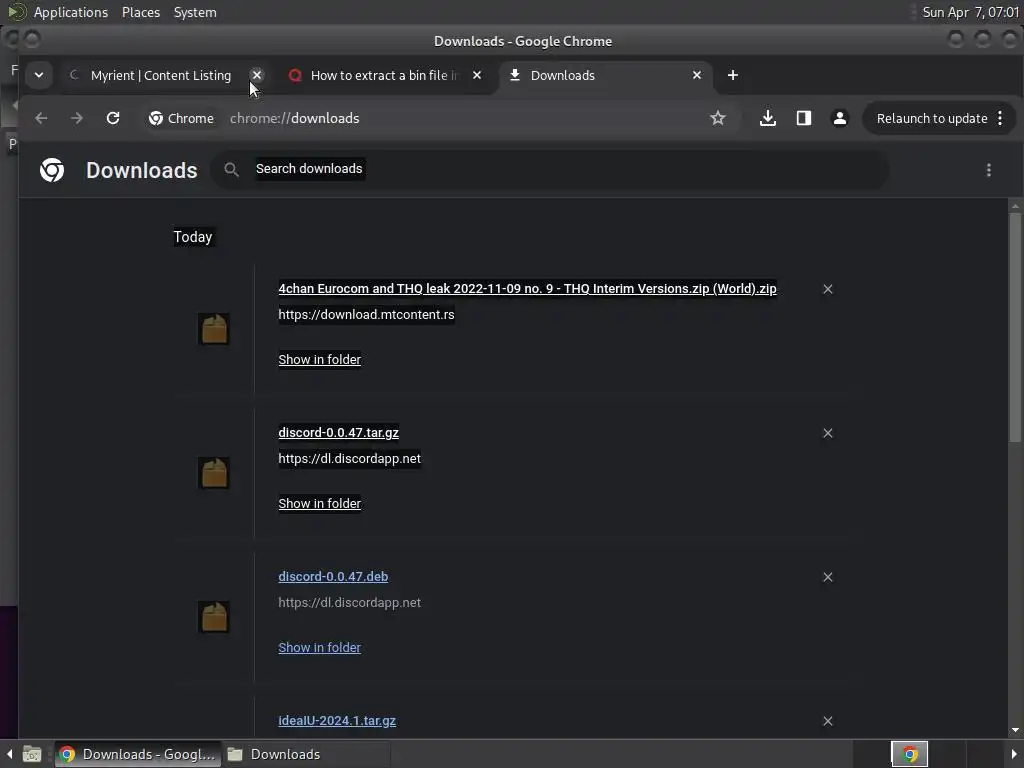Select Downloads - Google Chrome taskbar entry

138,754
